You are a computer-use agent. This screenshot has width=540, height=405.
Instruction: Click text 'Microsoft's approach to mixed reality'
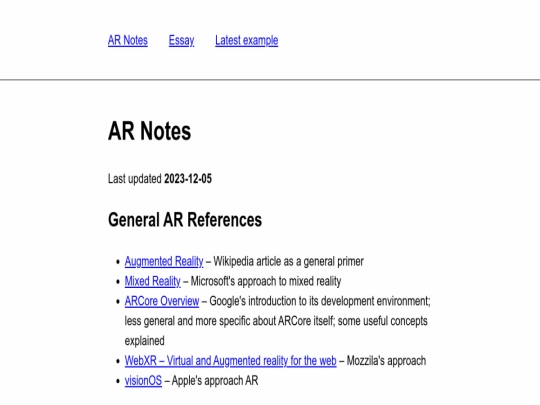(266, 281)
